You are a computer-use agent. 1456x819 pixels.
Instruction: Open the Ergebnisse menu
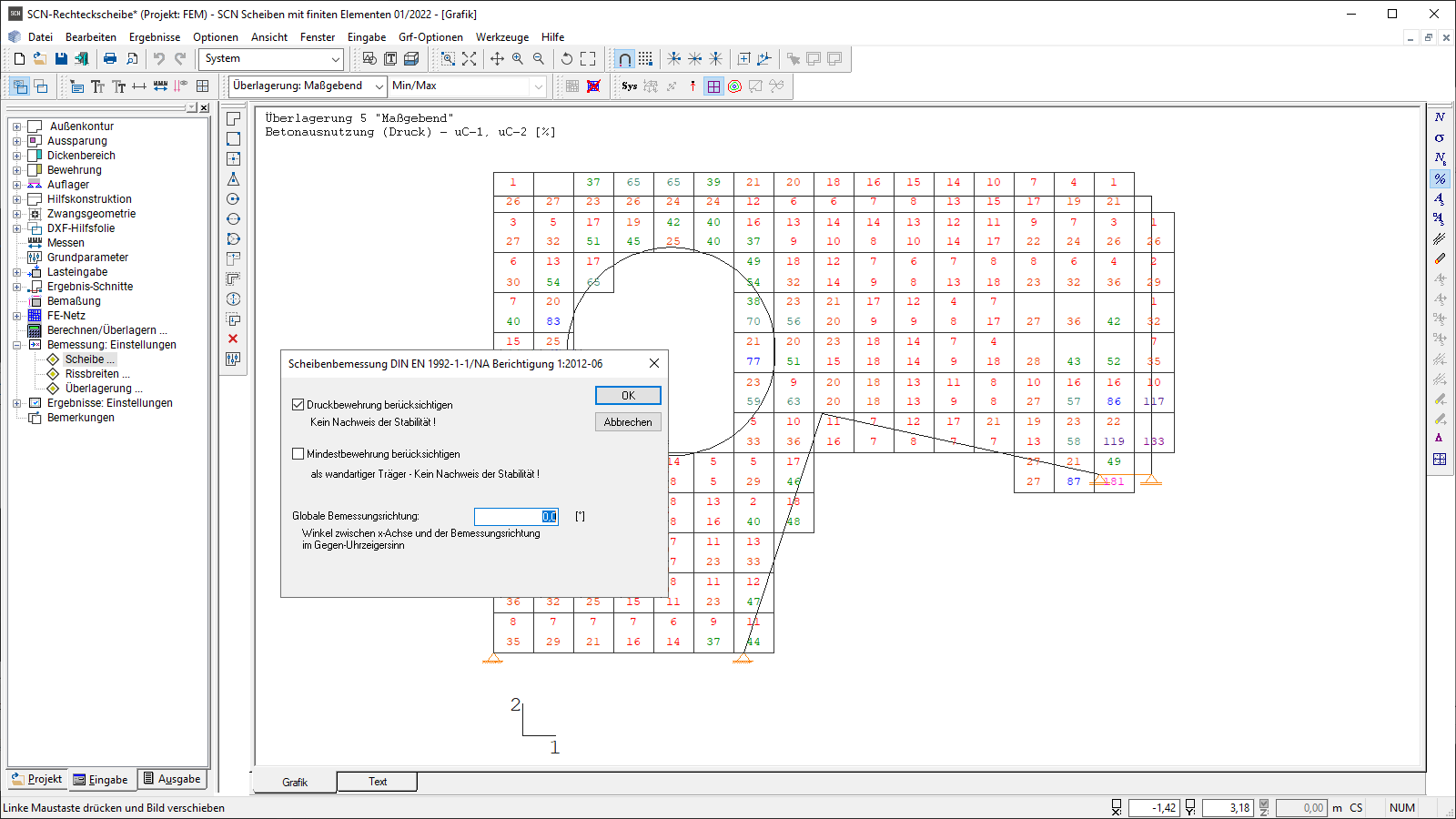[155, 37]
